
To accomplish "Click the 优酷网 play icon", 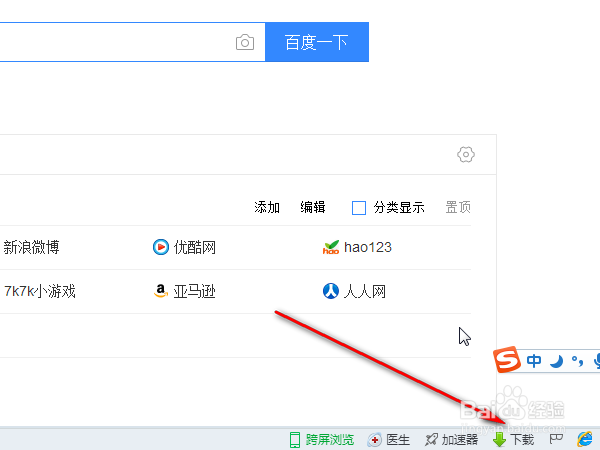I will pyautogui.click(x=161, y=247).
